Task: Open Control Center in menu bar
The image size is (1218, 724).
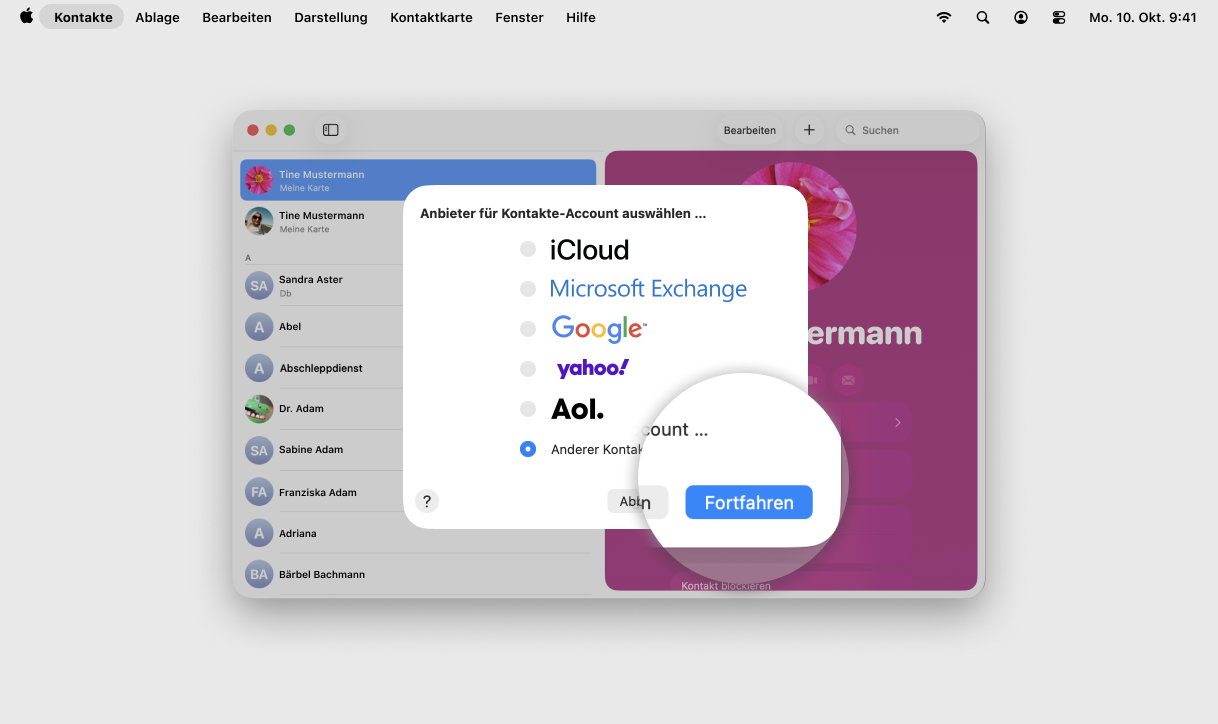Action: (x=1059, y=17)
